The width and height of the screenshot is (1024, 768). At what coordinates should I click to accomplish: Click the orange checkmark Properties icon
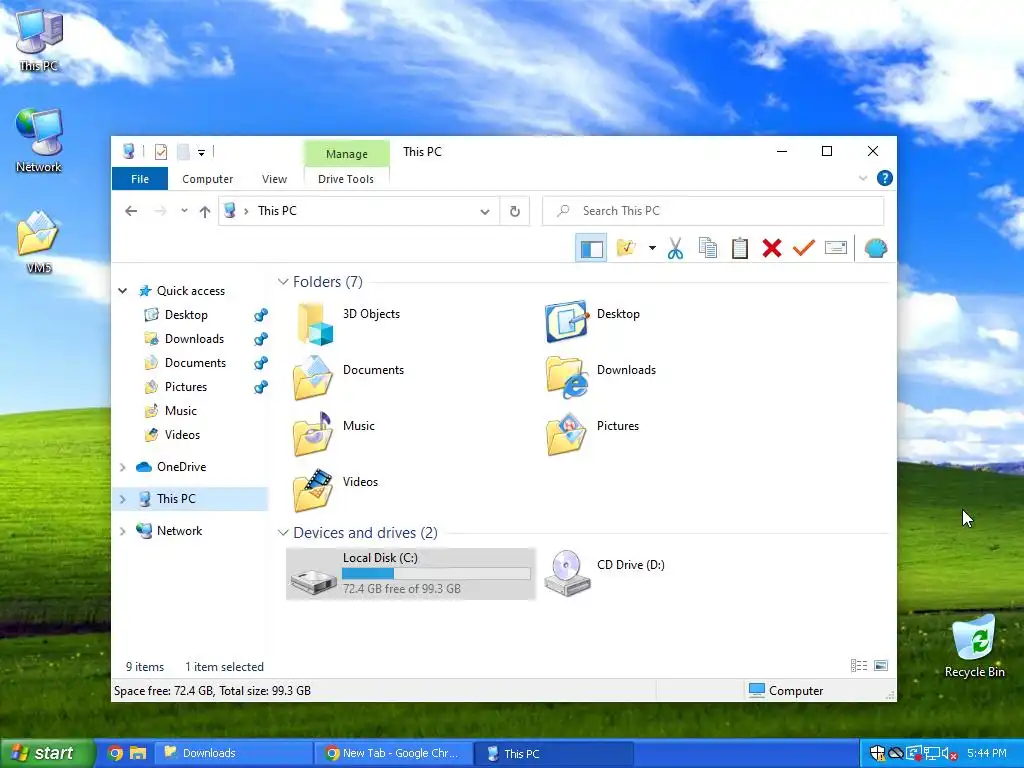pyautogui.click(x=804, y=248)
